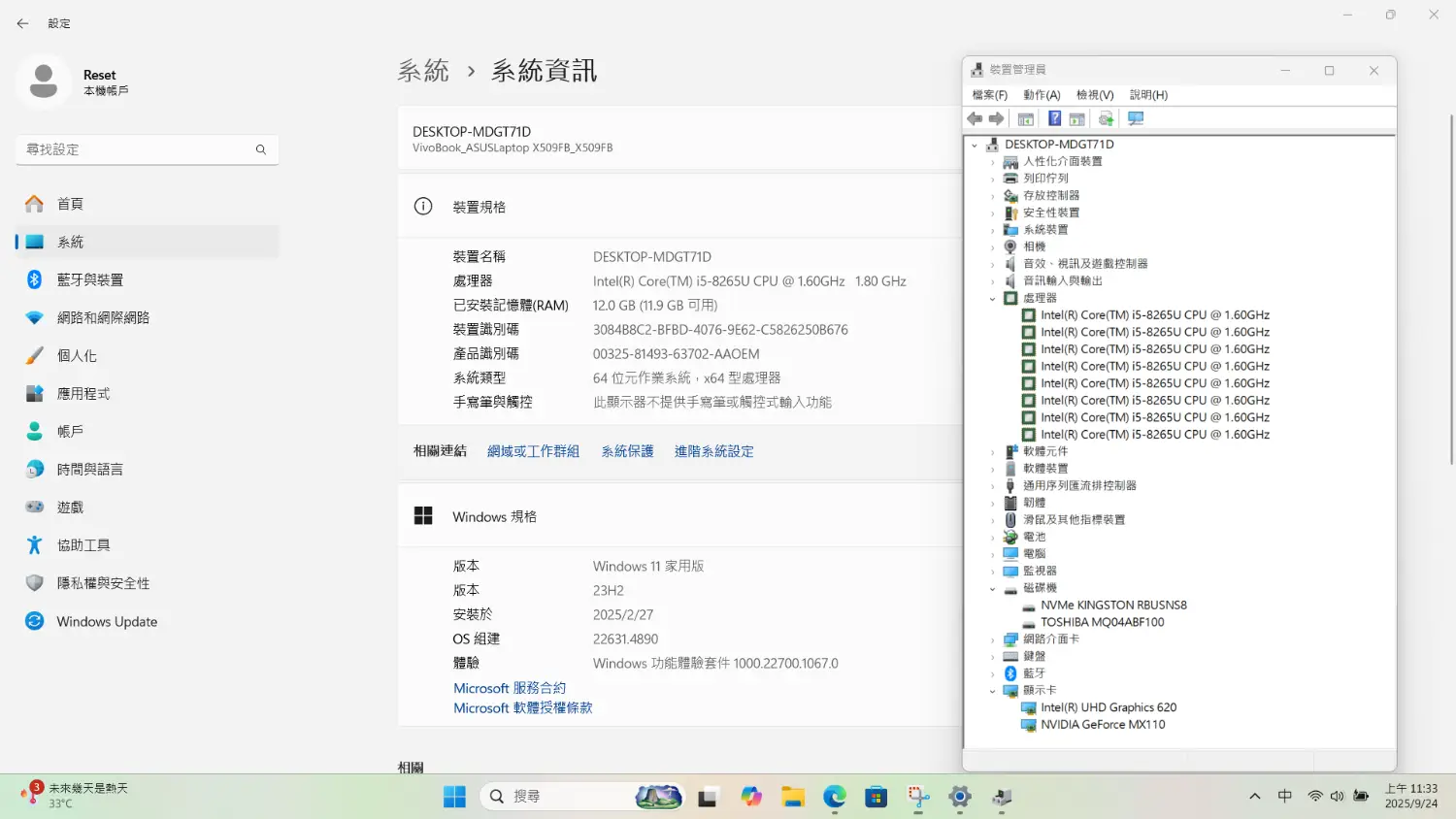1456x819 pixels.
Task: Collapse the 磁碟機 disk drives node
Action: pyautogui.click(x=992, y=589)
